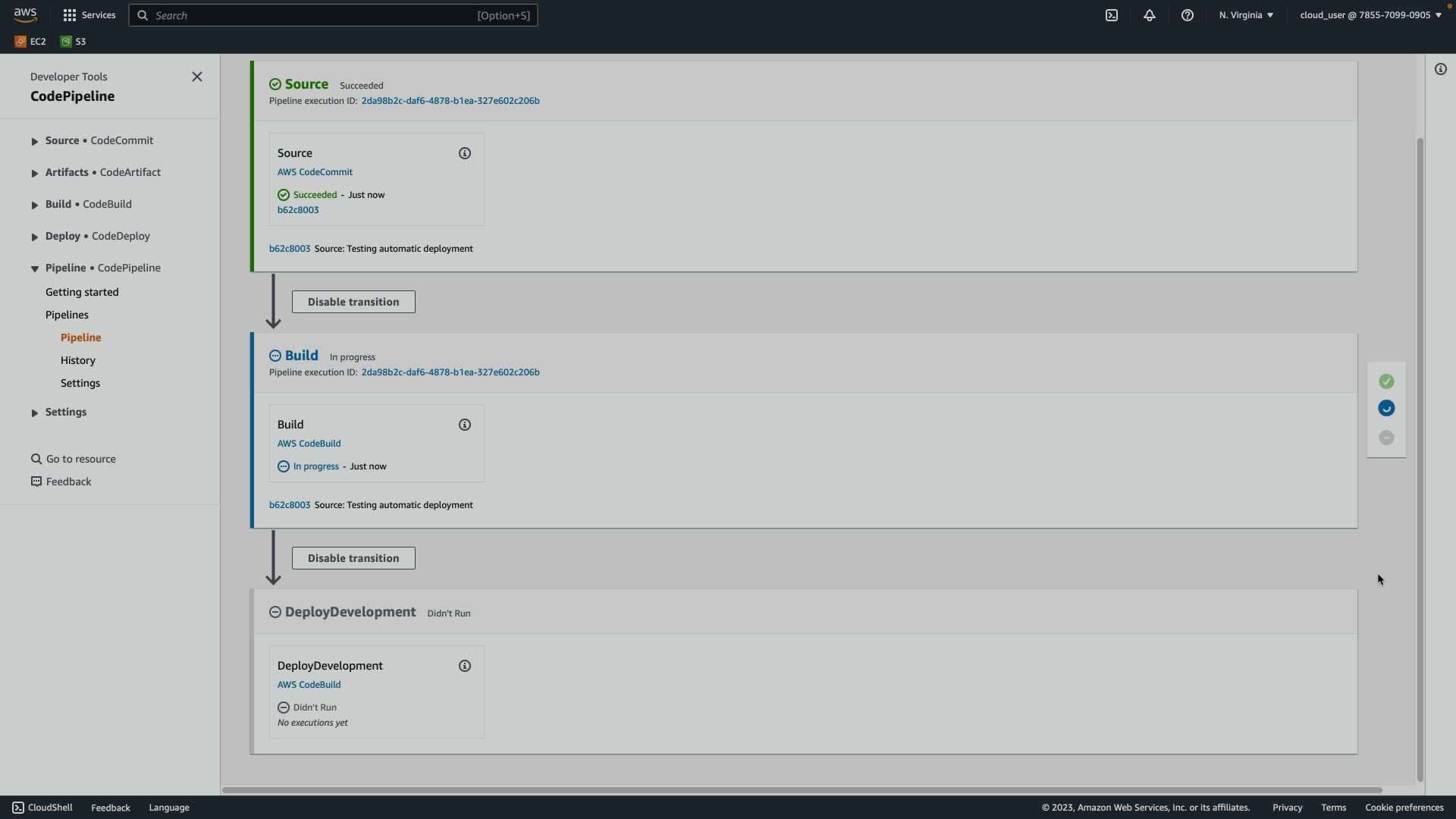1456x819 pixels.
Task: Disable transition between Build and DeployDevelopment
Action: [x=353, y=558]
